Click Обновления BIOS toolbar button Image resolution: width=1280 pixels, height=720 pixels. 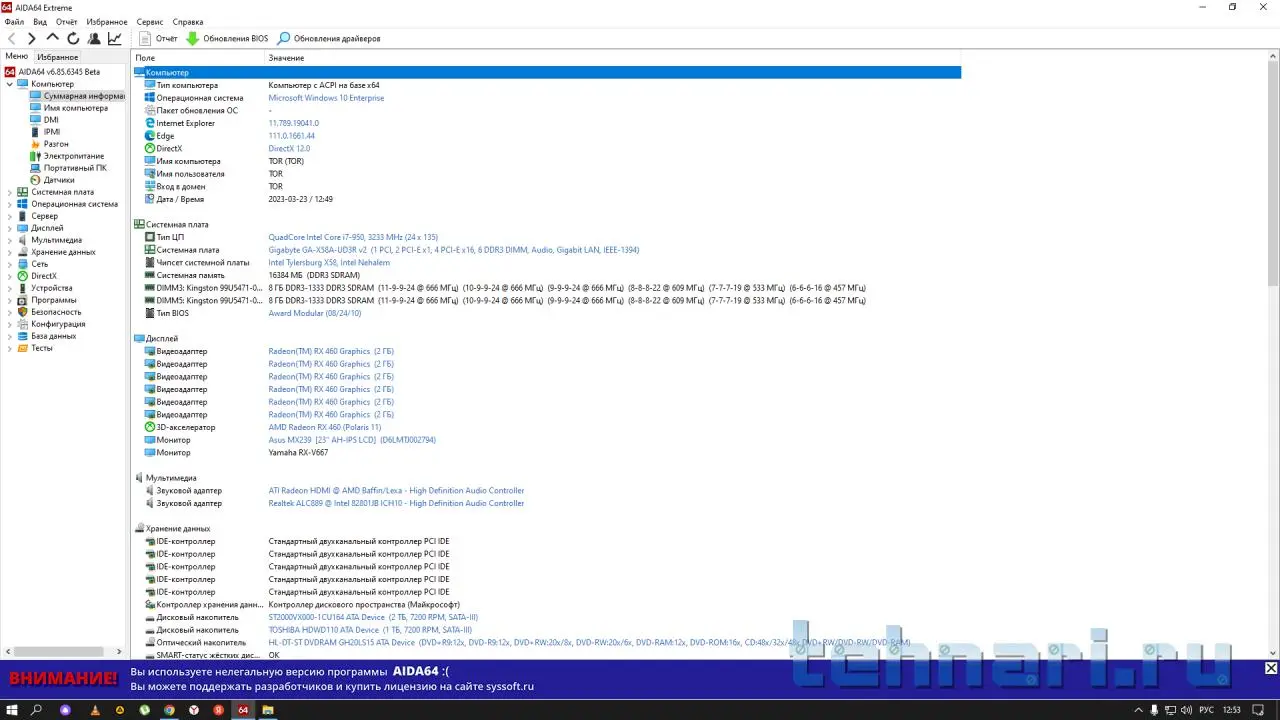point(227,39)
